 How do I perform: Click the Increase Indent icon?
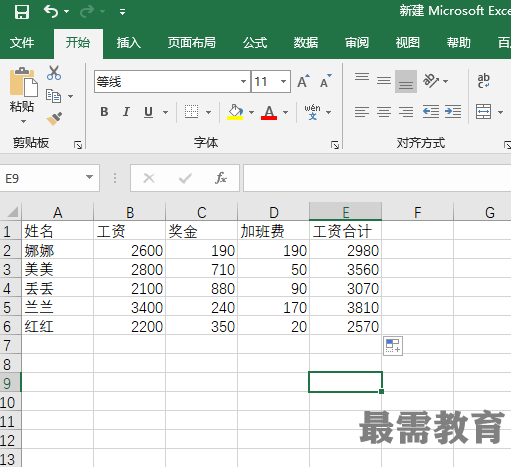(453, 112)
